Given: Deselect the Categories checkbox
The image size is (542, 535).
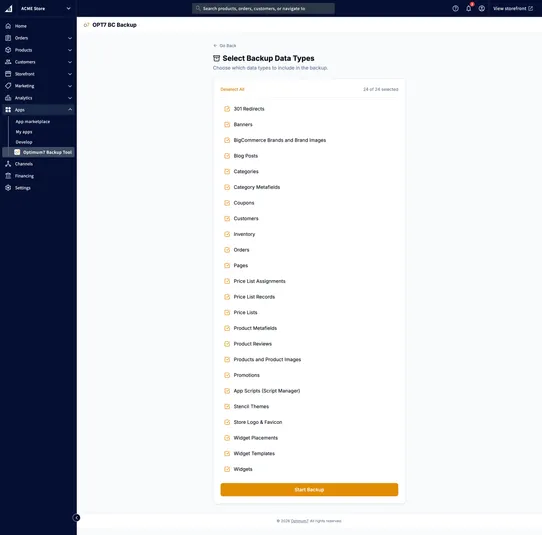Looking at the screenshot, I should (227, 171).
